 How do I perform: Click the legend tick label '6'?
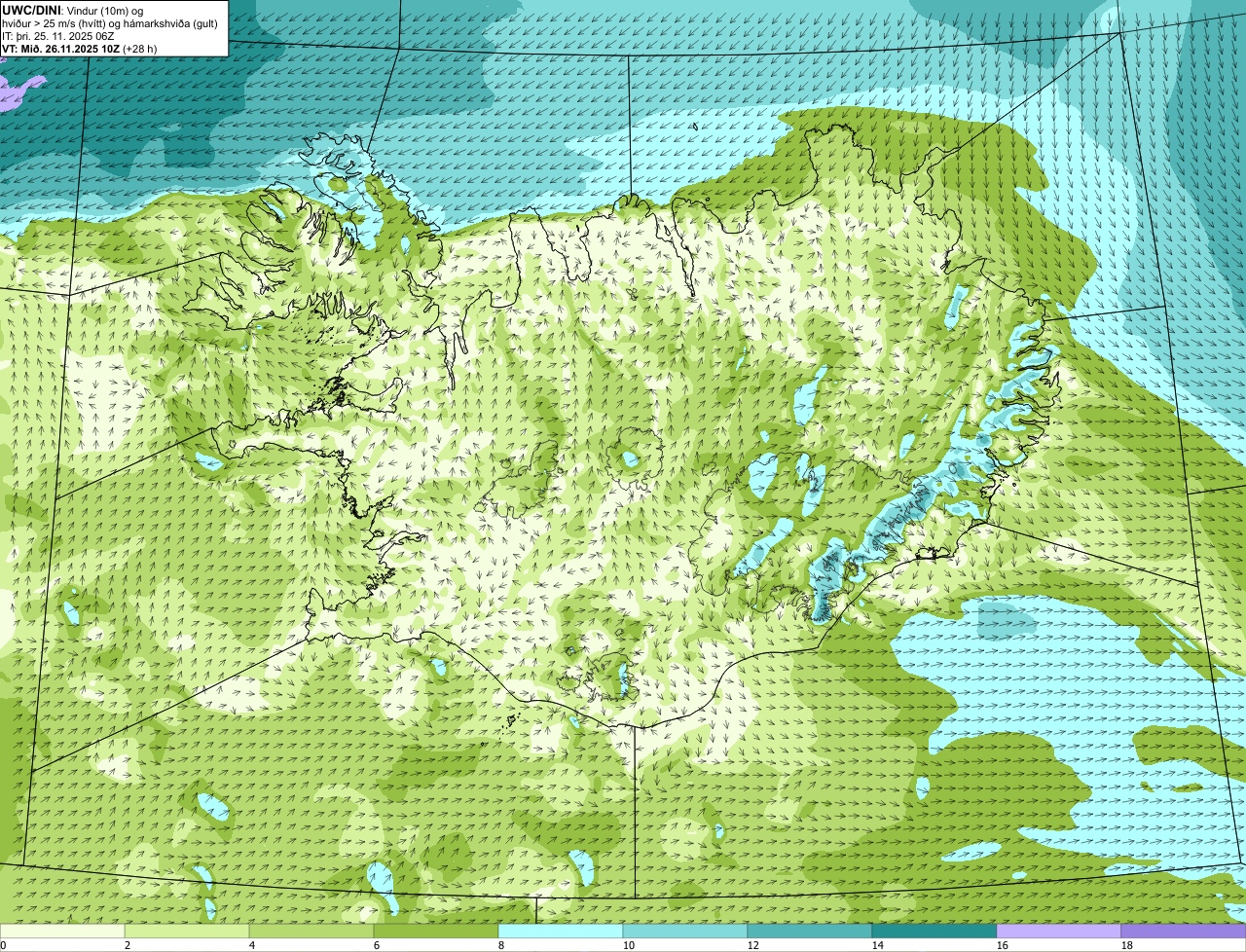(x=377, y=945)
